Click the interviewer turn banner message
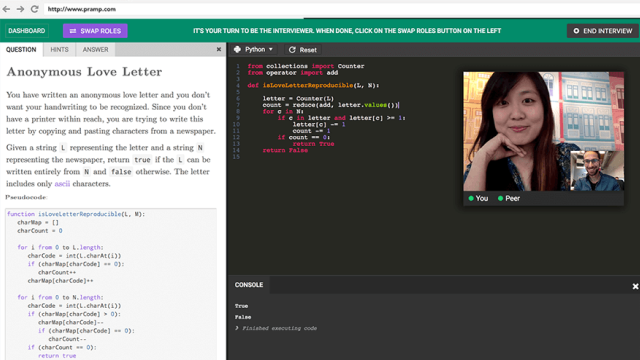This screenshot has width=640, height=360. pos(347,31)
